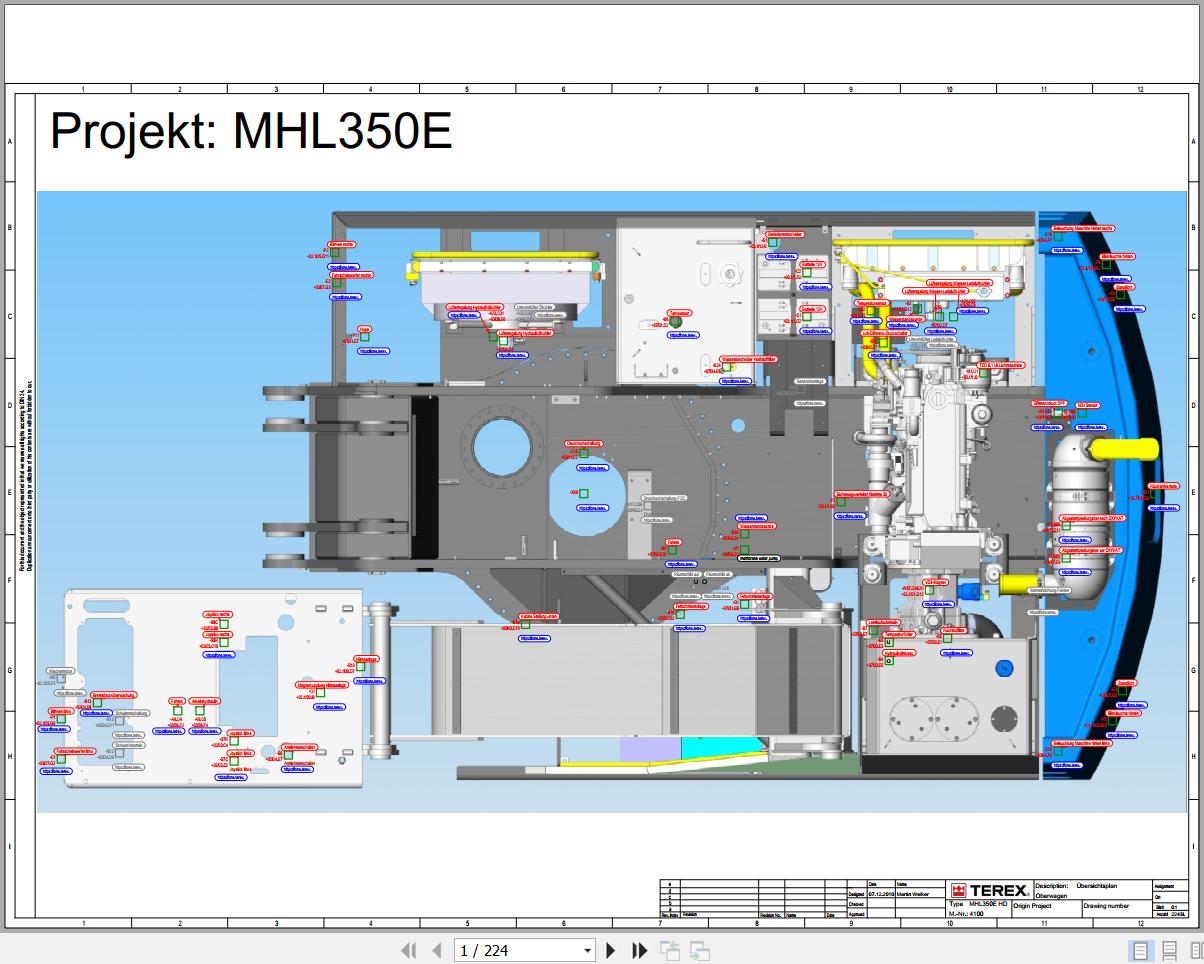Image resolution: width=1204 pixels, height=964 pixels.
Task: Click blue hyperlink near Joystick rechts label
Action: tap(219, 655)
